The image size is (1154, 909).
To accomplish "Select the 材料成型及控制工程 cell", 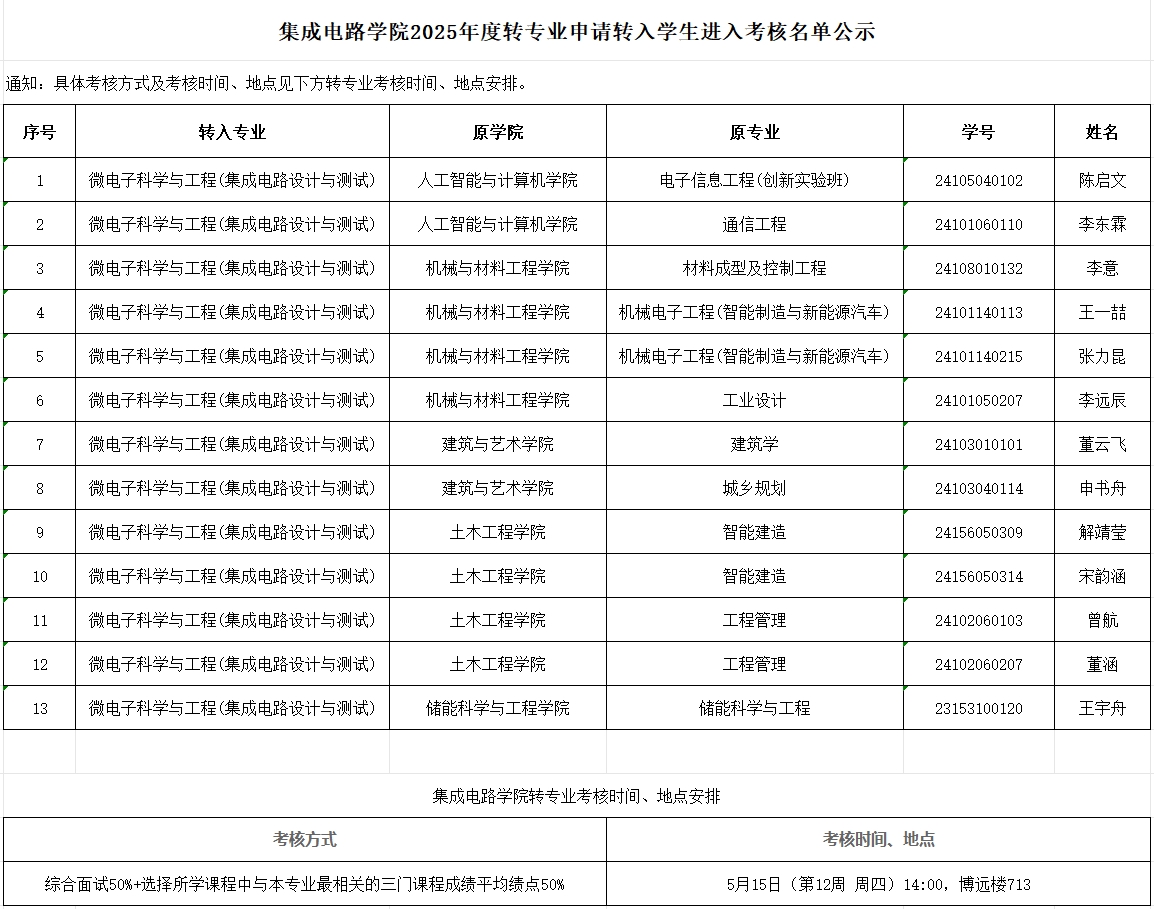I will (754, 269).
